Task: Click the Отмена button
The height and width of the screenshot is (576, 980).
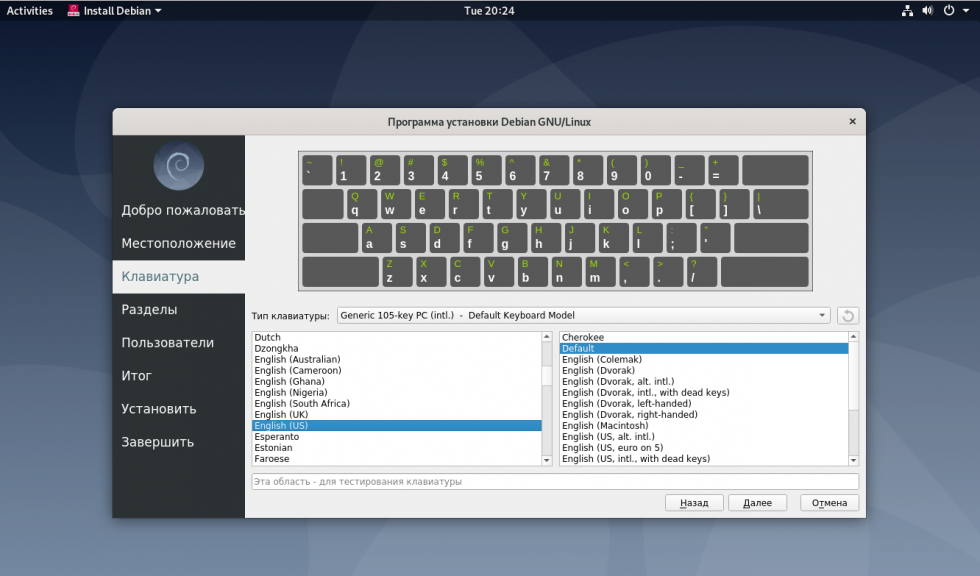Action: pyautogui.click(x=829, y=503)
